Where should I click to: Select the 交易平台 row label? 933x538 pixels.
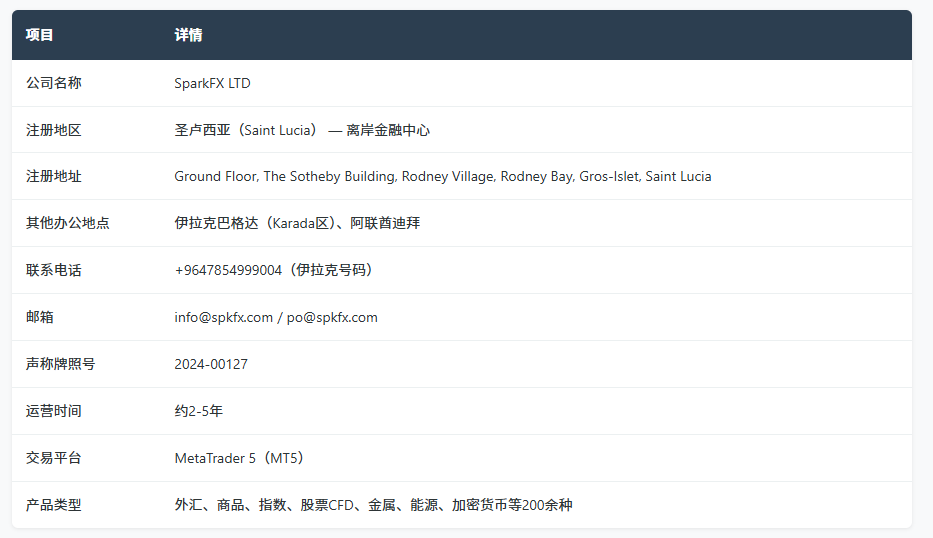point(54,458)
